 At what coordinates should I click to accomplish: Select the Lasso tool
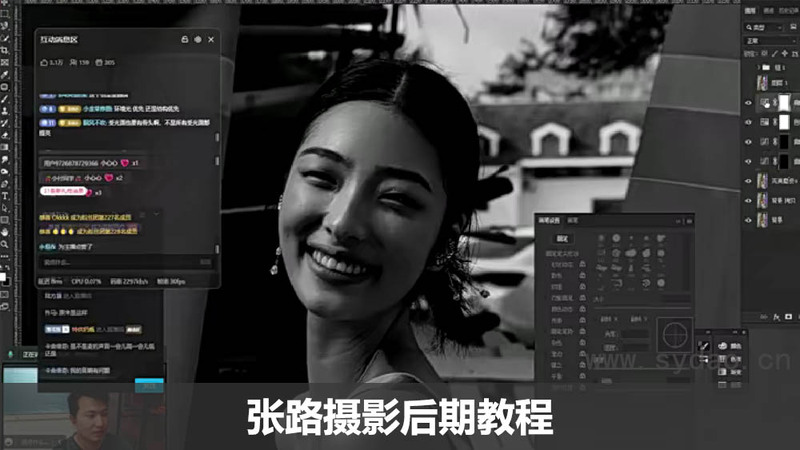coord(5,26)
